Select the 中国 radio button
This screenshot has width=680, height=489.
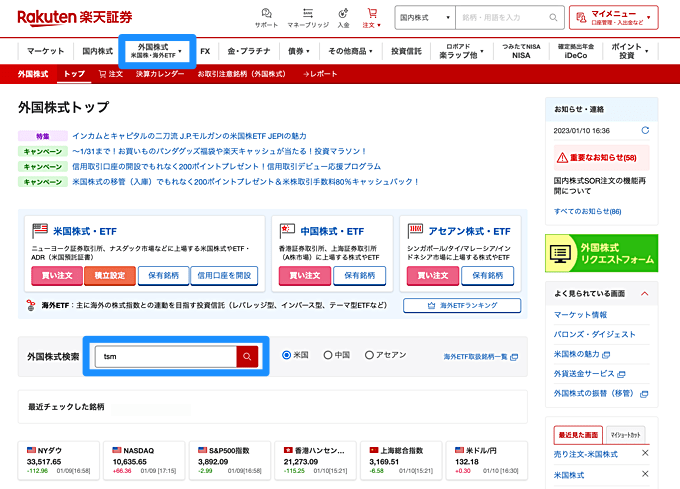[328, 355]
